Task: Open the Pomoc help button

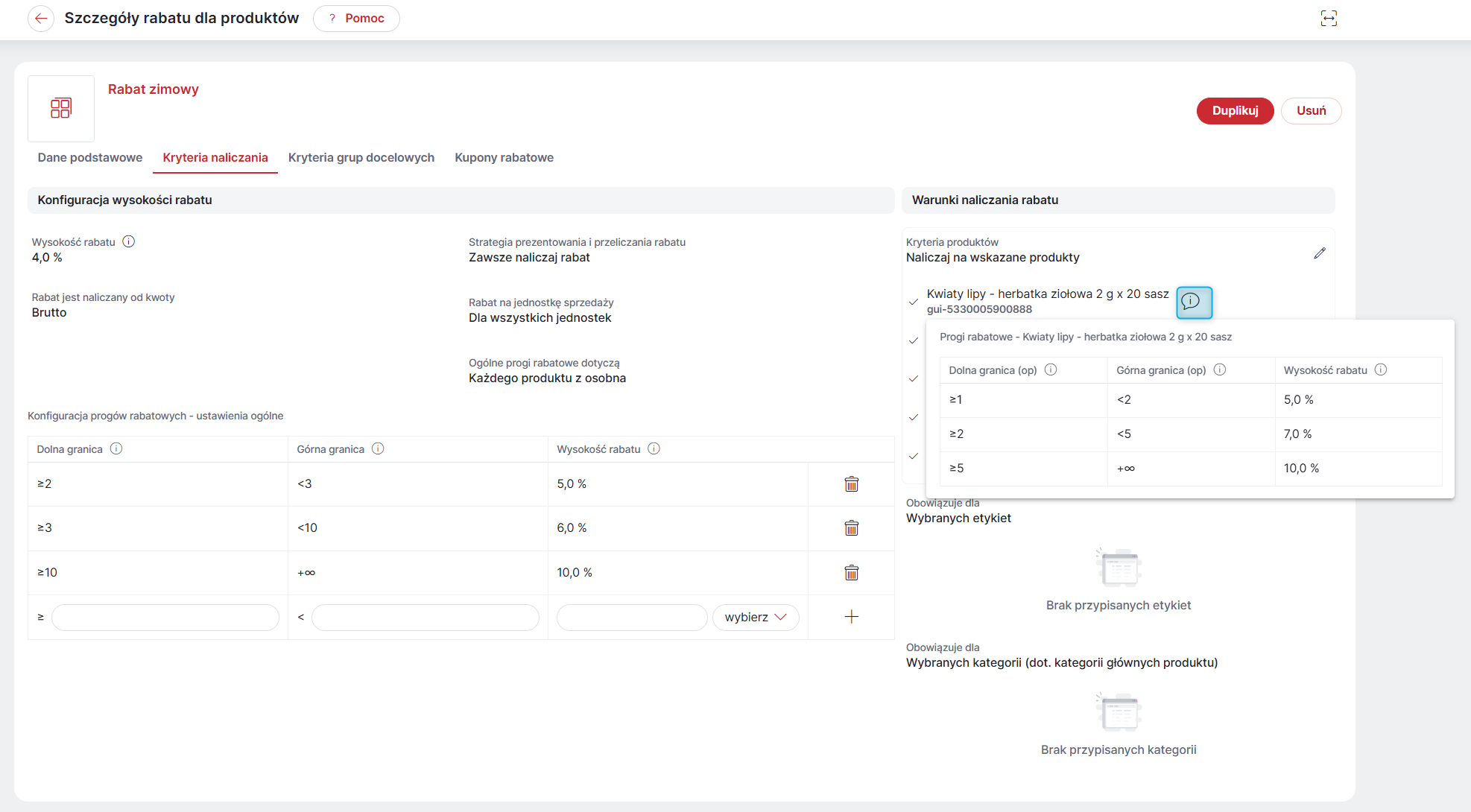Action: point(356,19)
